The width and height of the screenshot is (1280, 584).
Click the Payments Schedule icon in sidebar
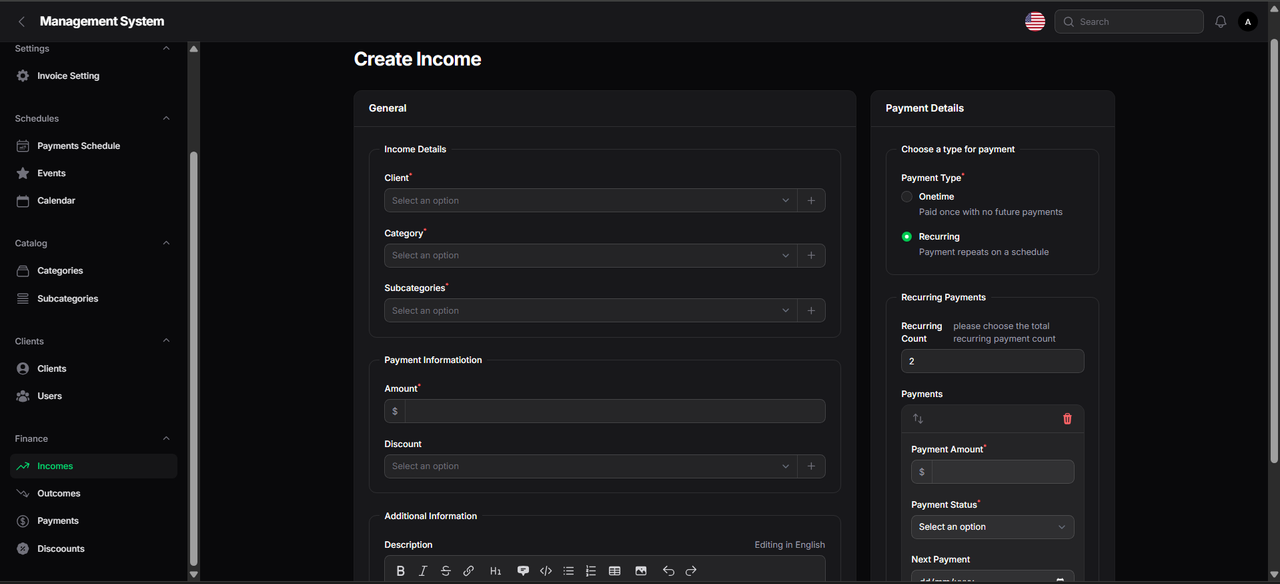coord(23,146)
